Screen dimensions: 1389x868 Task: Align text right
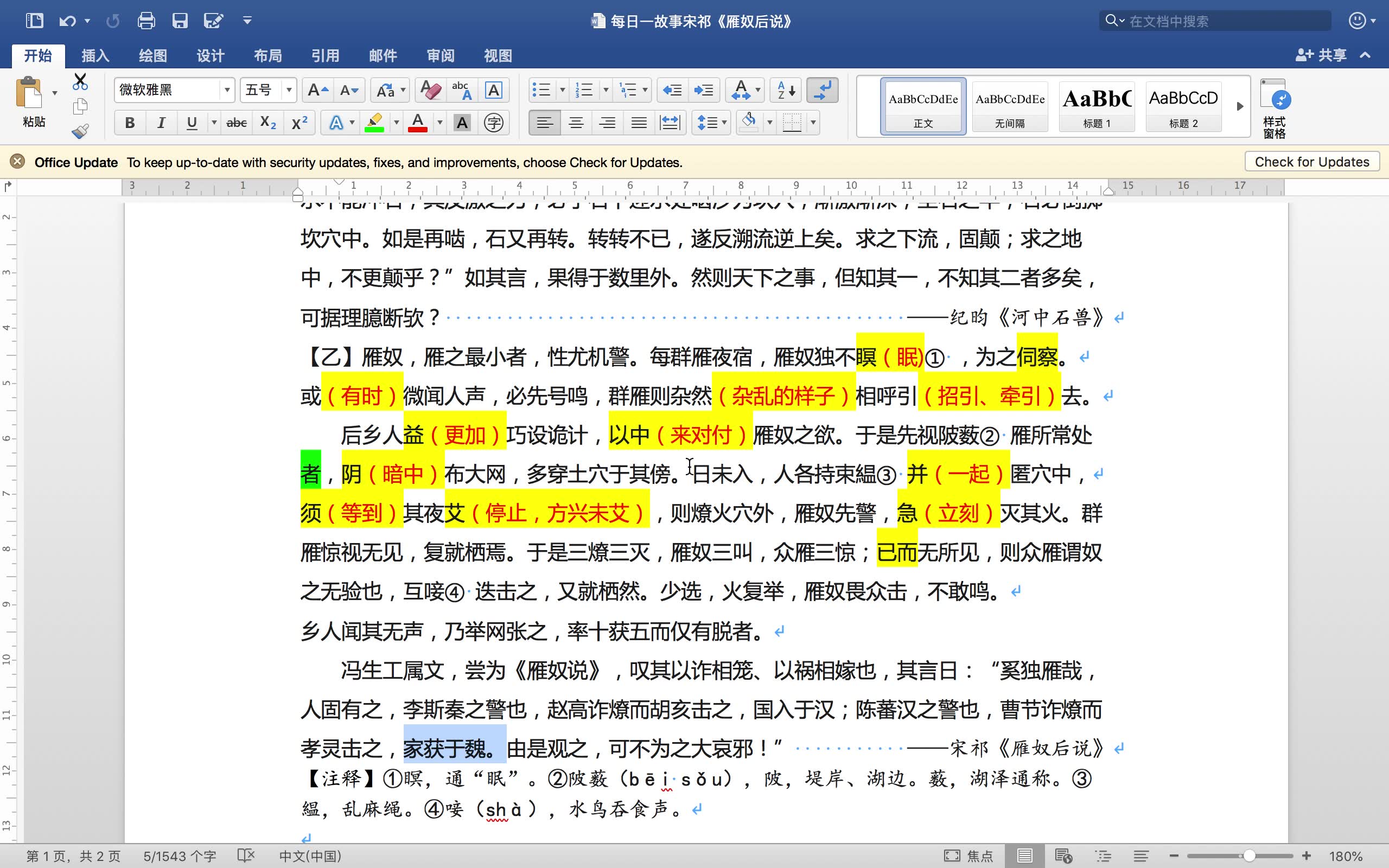607,122
